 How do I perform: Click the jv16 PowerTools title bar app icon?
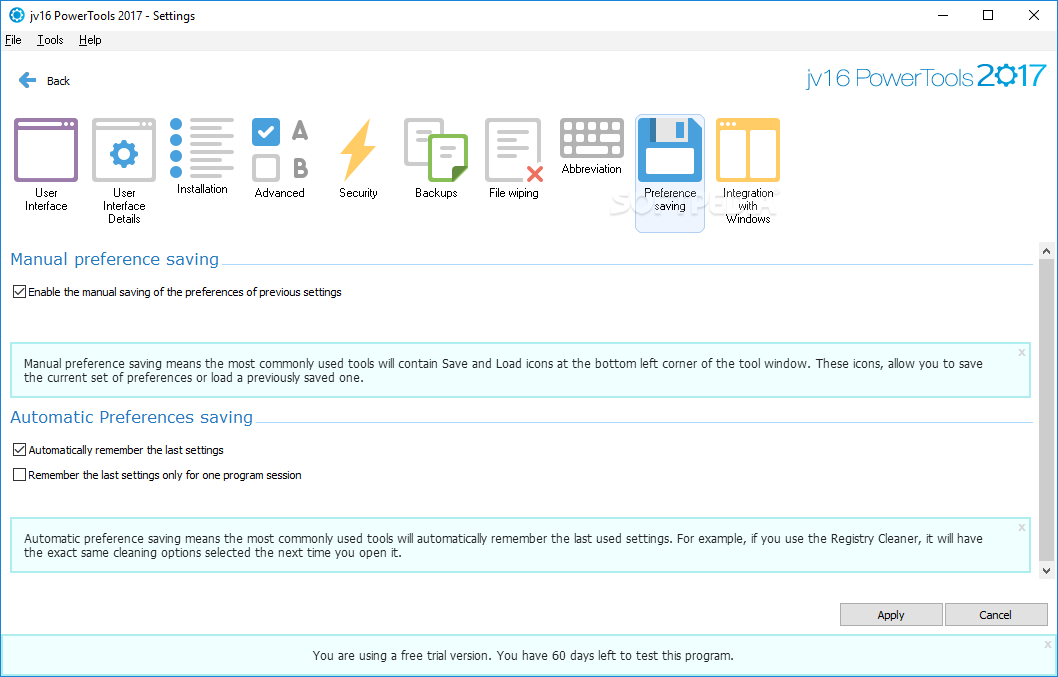(x=16, y=15)
